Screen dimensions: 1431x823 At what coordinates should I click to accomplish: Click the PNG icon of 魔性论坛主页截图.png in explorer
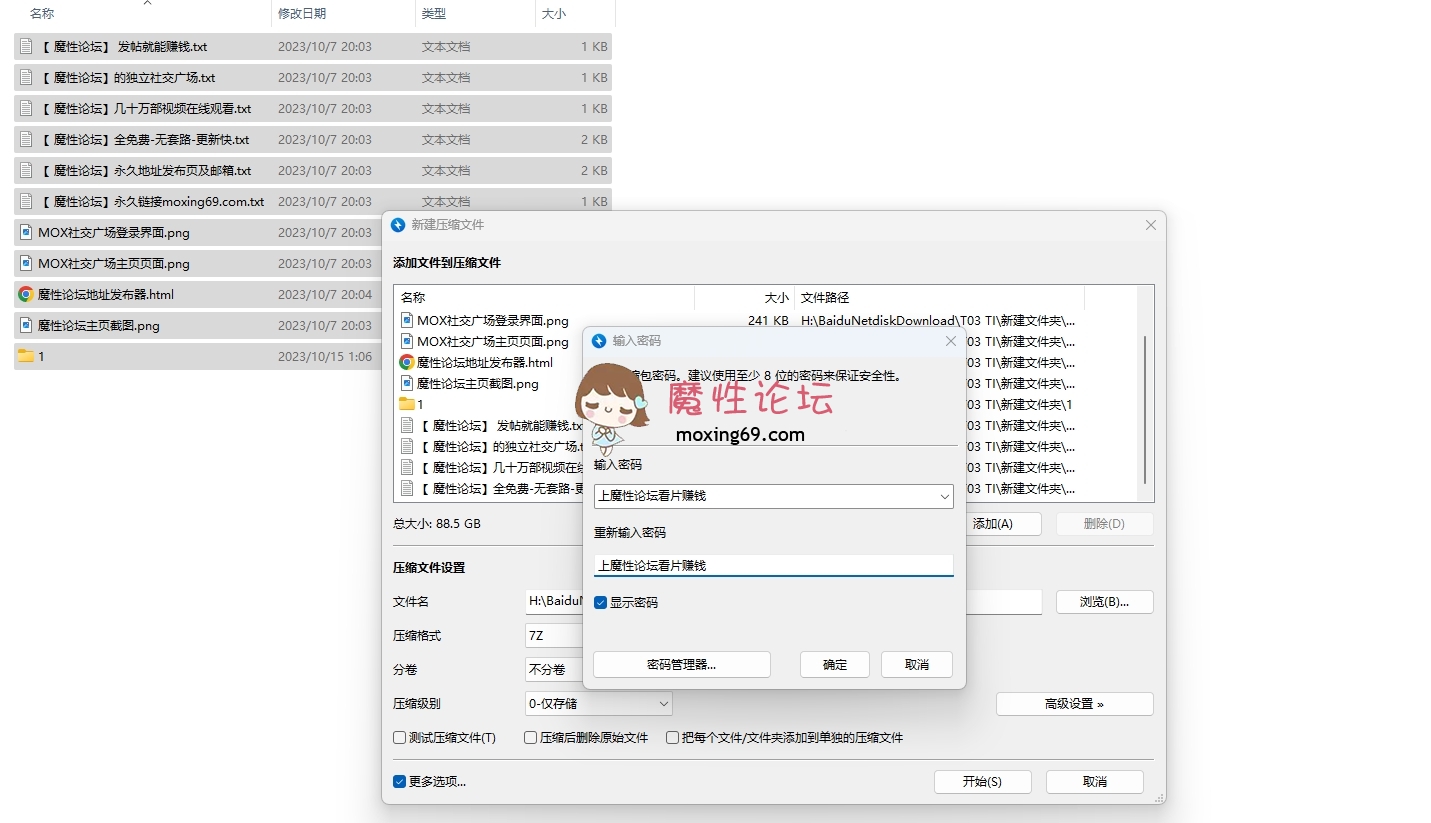tap(26, 326)
